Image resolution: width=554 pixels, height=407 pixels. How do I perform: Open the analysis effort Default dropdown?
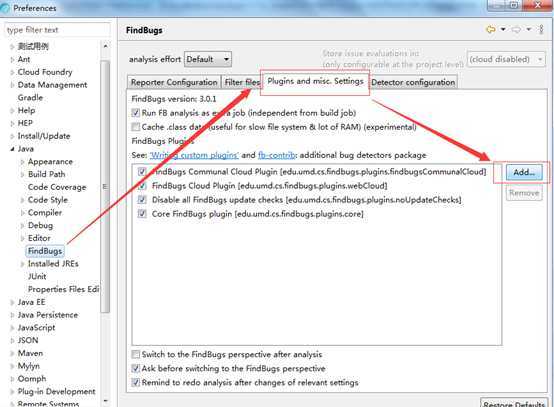click(208, 59)
